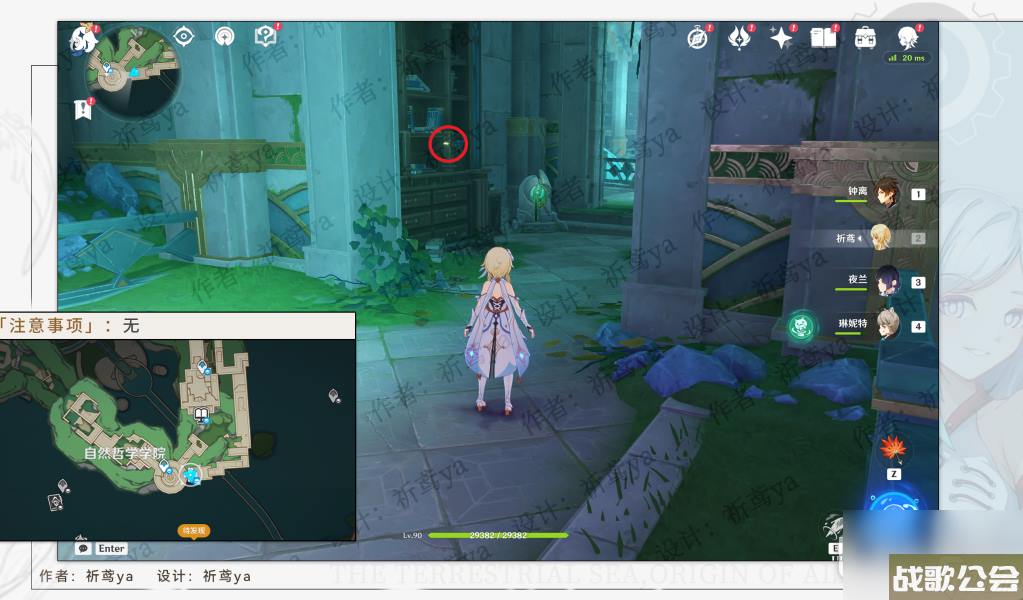
Task: Open the Adventurer Handbook book icon
Action: (x=822, y=38)
